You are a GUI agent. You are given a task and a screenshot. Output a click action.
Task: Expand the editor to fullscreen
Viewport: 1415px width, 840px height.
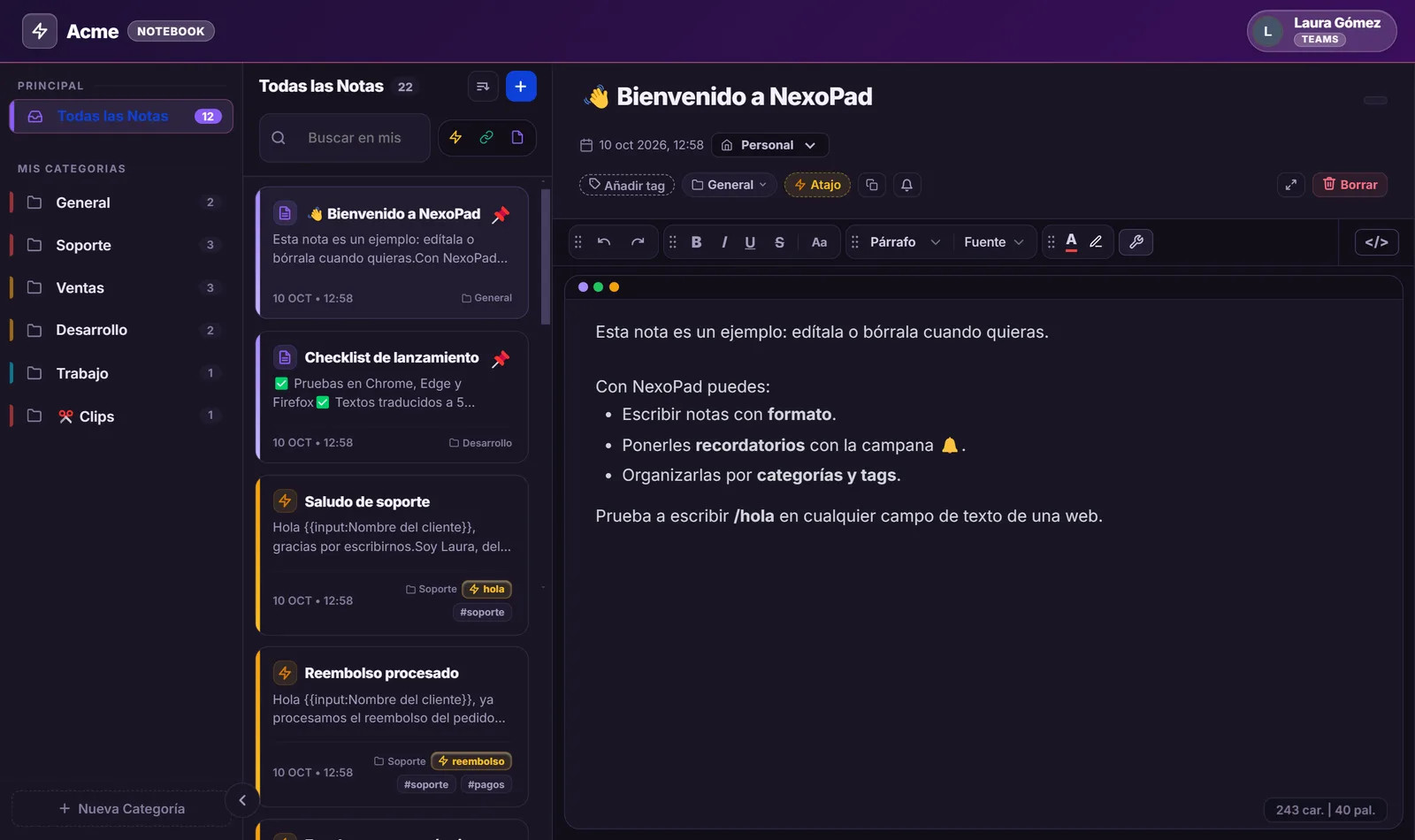click(1291, 185)
